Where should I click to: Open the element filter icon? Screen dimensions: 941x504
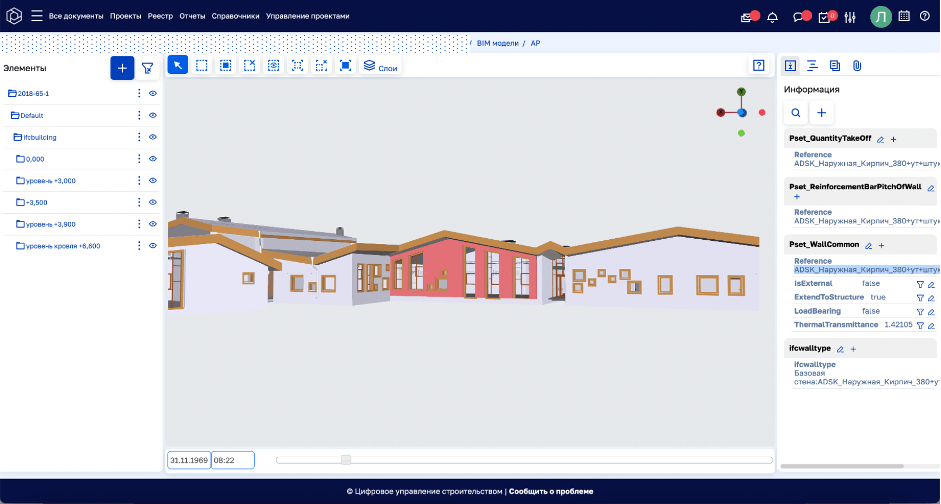148,68
